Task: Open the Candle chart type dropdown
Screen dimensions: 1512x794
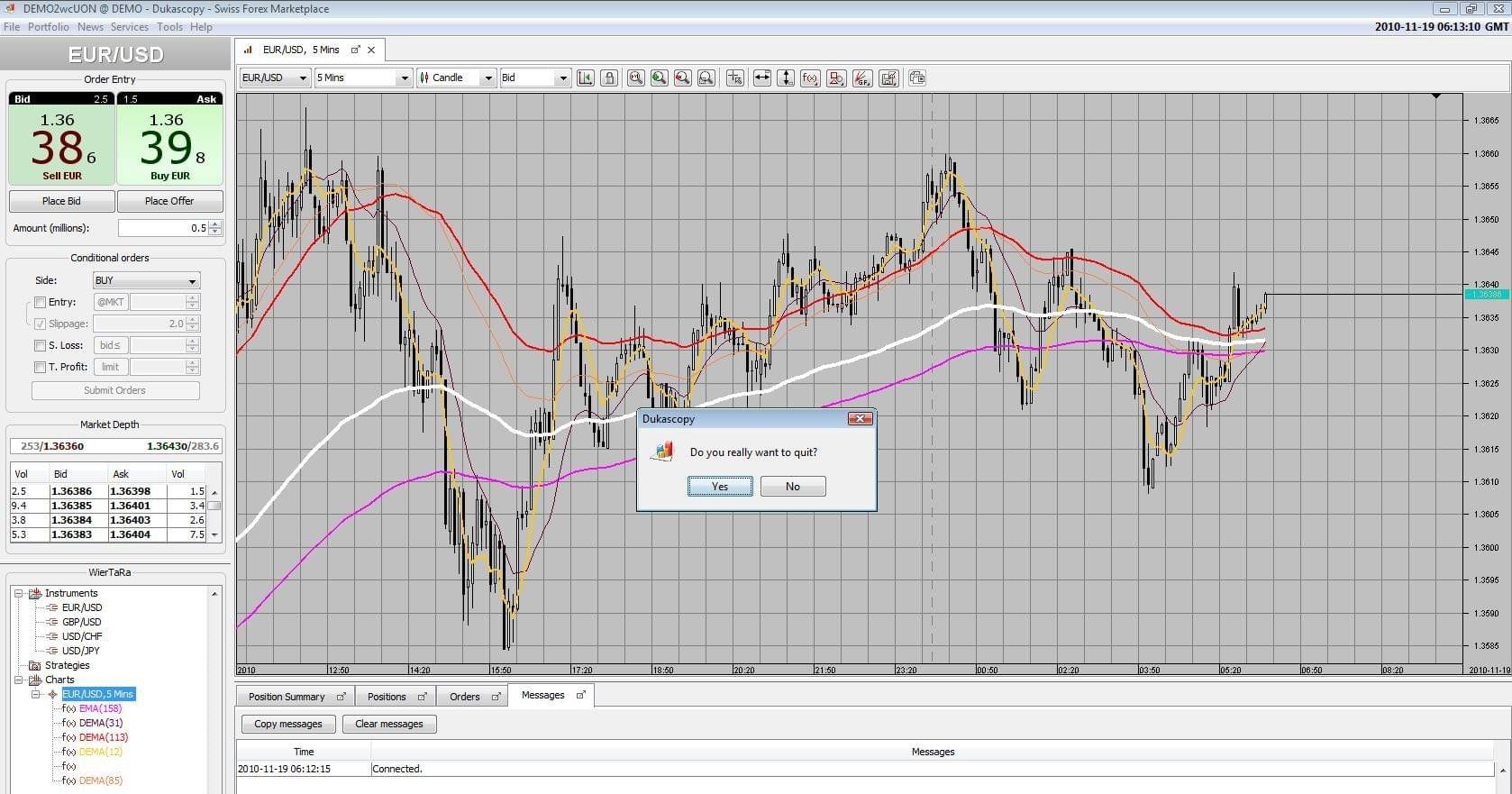Action: tap(457, 78)
